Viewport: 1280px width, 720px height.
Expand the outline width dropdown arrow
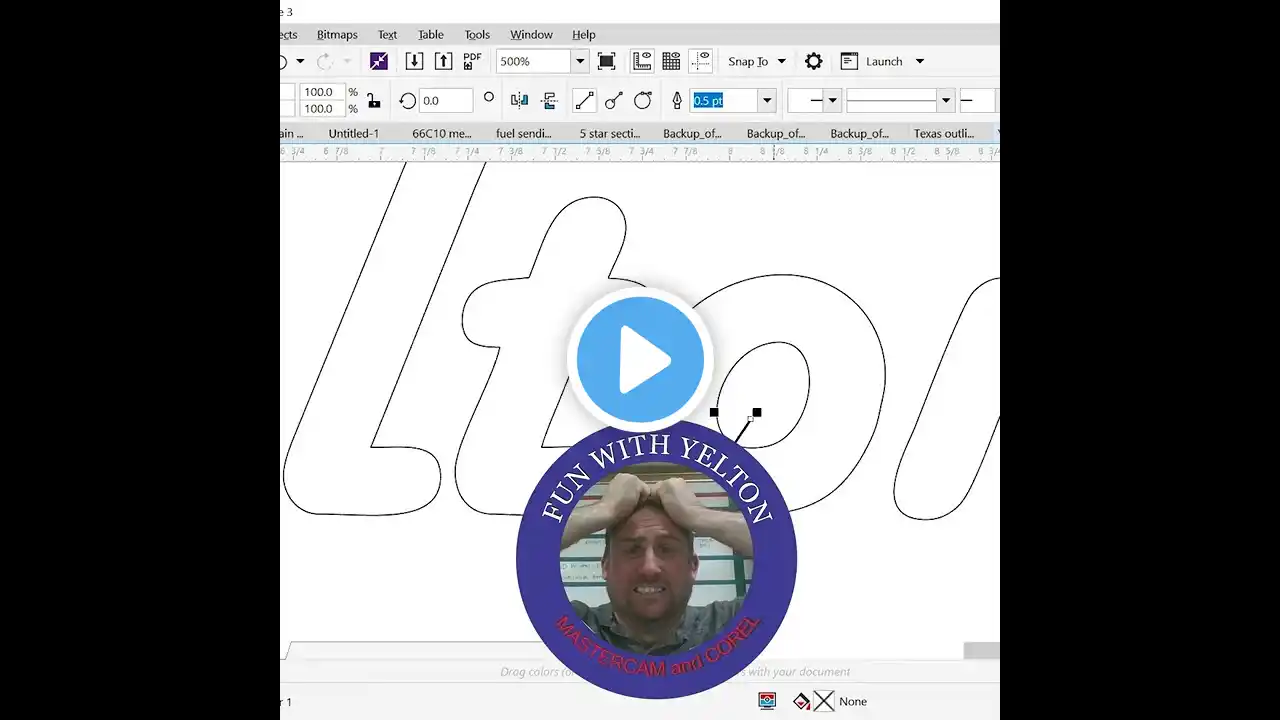click(767, 100)
